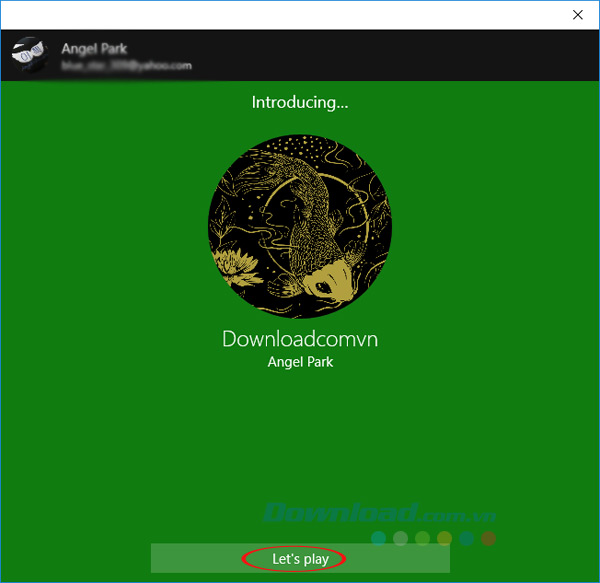The height and width of the screenshot is (583, 600).
Task: Click the second pale green watermark dot
Action: tap(400, 538)
